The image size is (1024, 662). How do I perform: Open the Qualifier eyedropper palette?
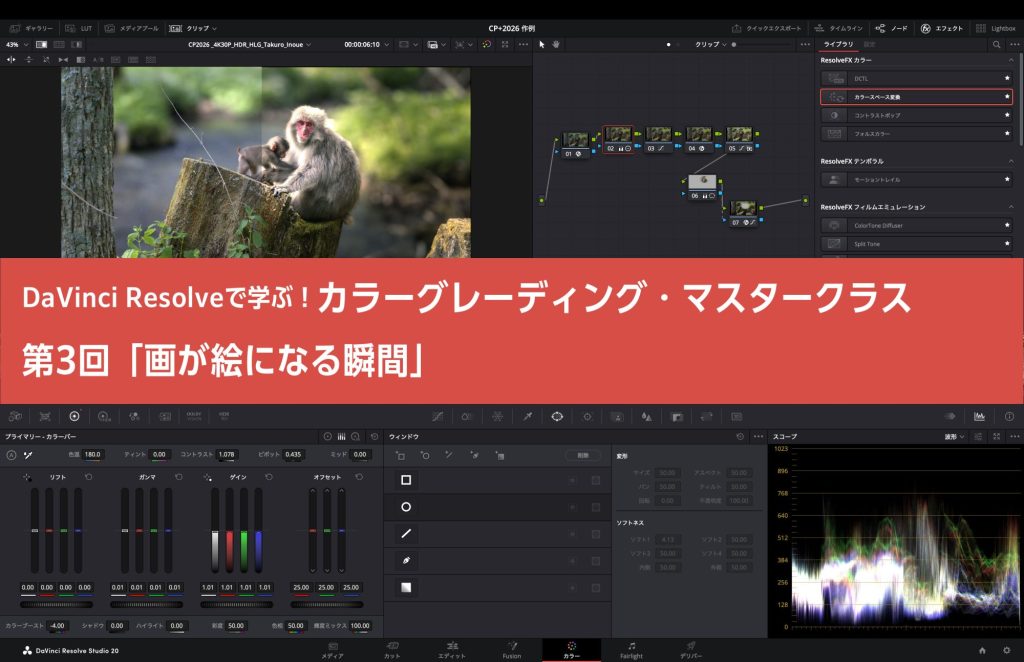[x=527, y=416]
